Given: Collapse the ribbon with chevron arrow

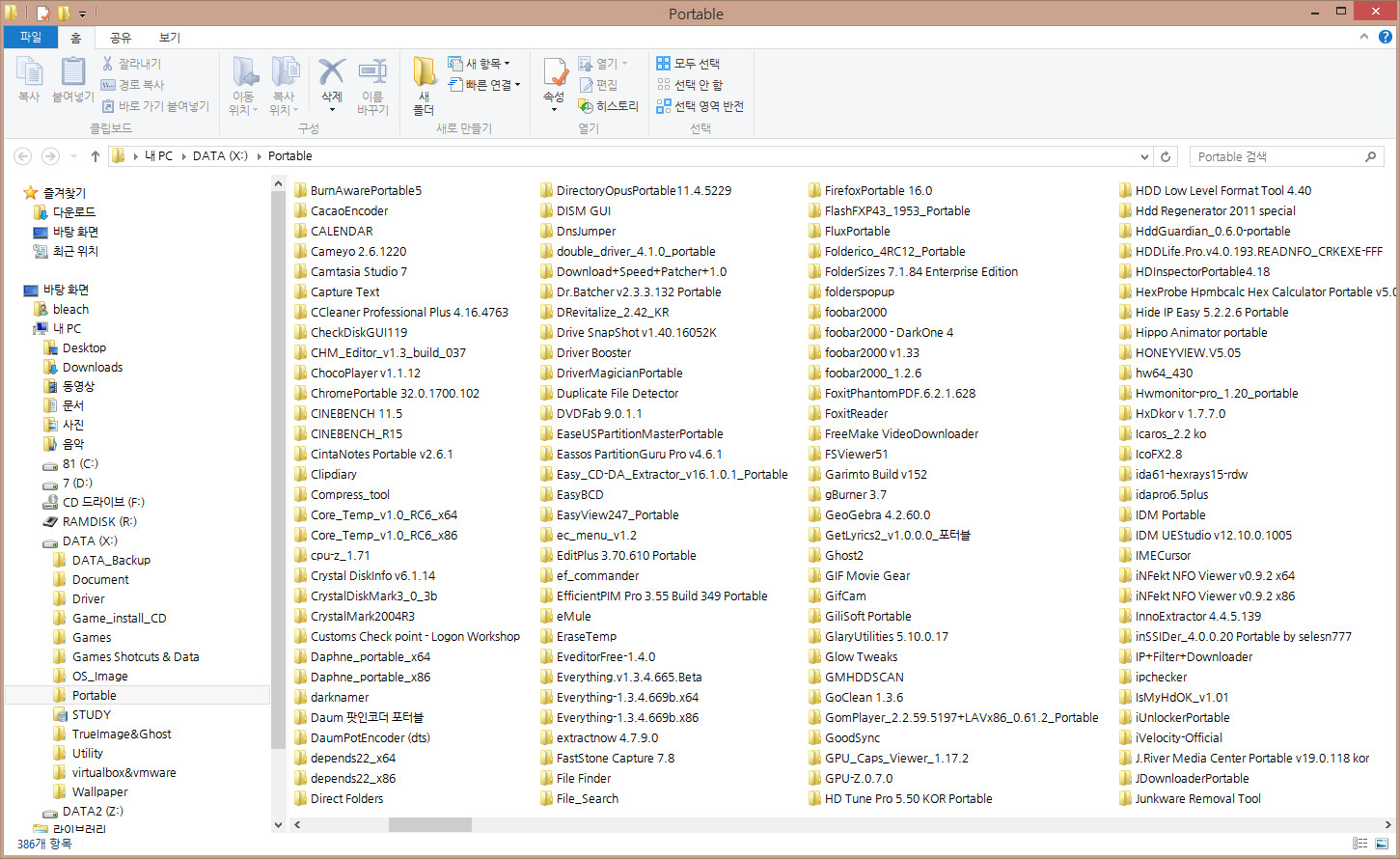Looking at the screenshot, I should pos(1364,37).
